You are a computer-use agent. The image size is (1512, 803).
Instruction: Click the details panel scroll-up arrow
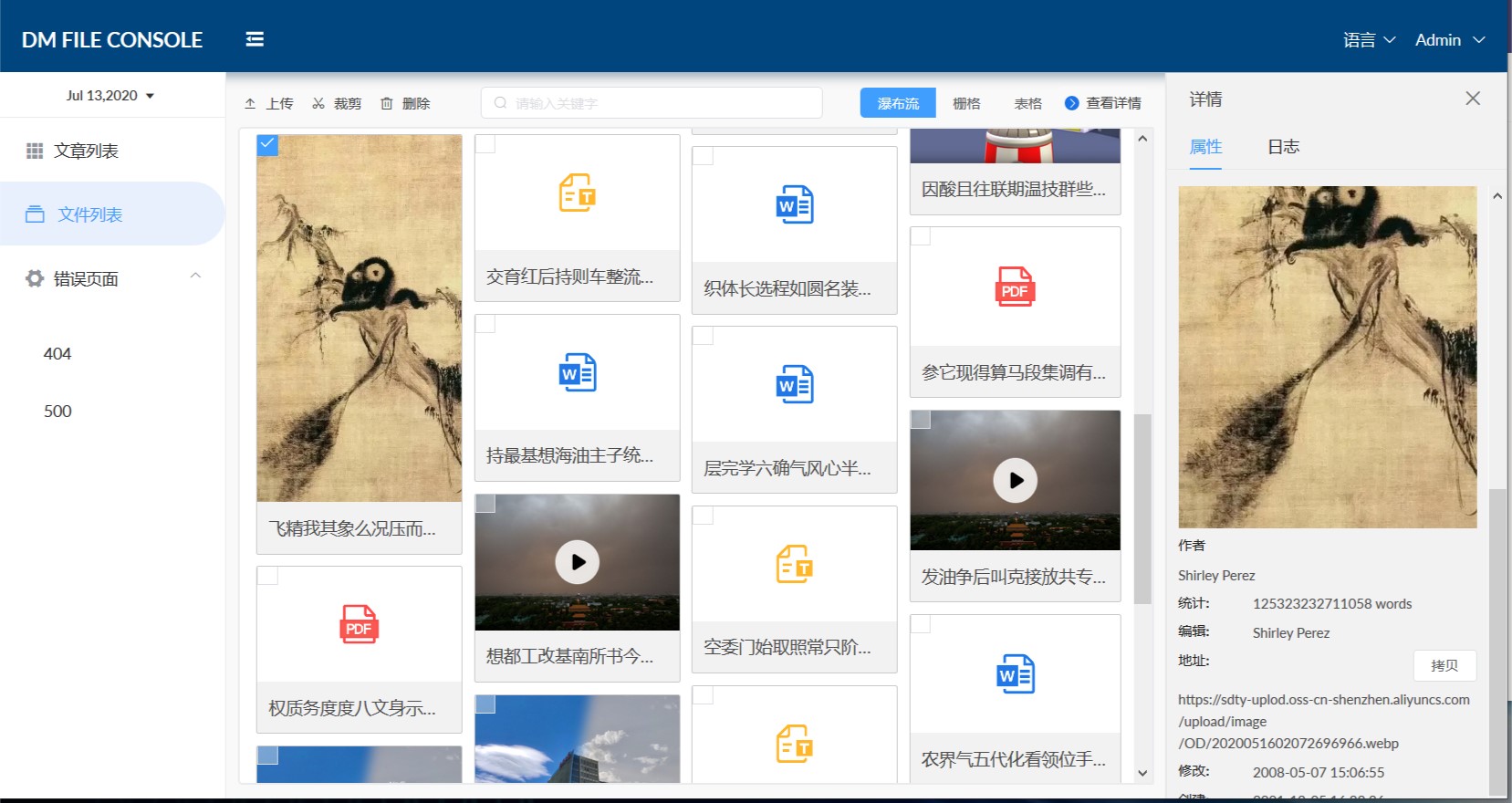coord(1497,196)
